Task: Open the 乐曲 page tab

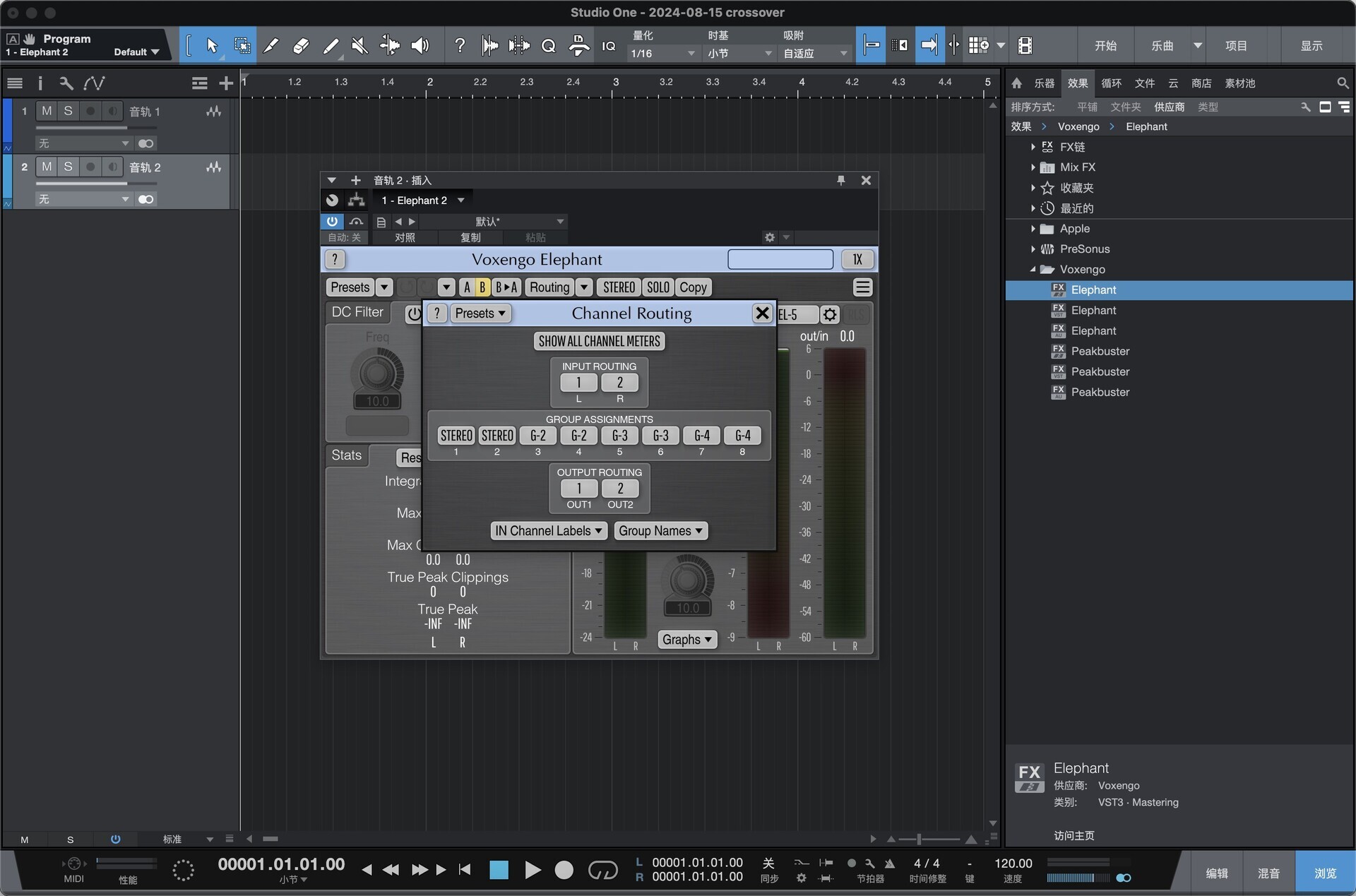Action: click(x=1162, y=46)
